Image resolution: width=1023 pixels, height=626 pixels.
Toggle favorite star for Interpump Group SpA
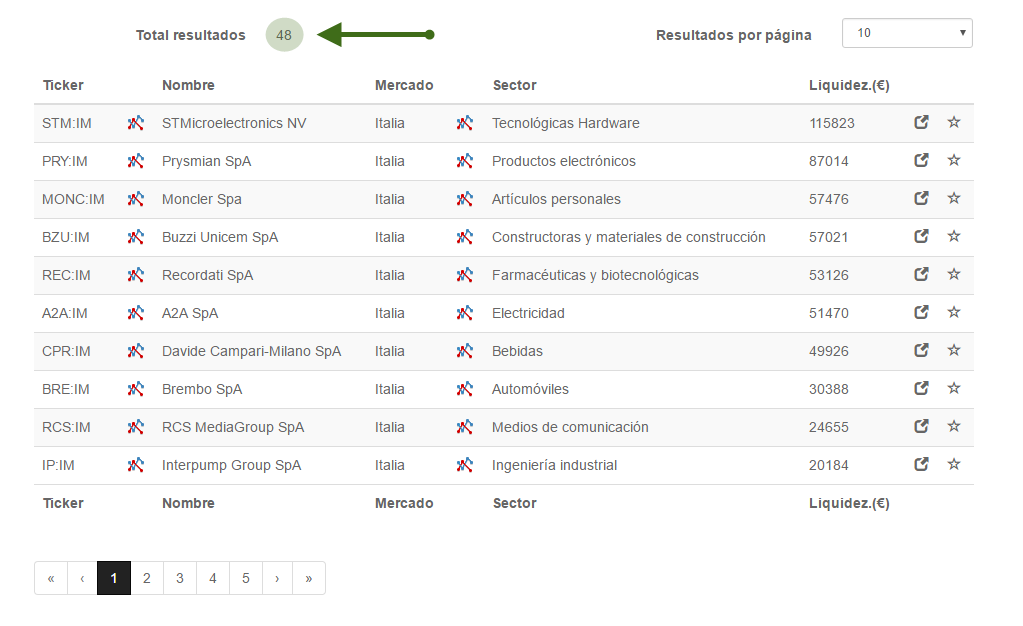point(954,464)
